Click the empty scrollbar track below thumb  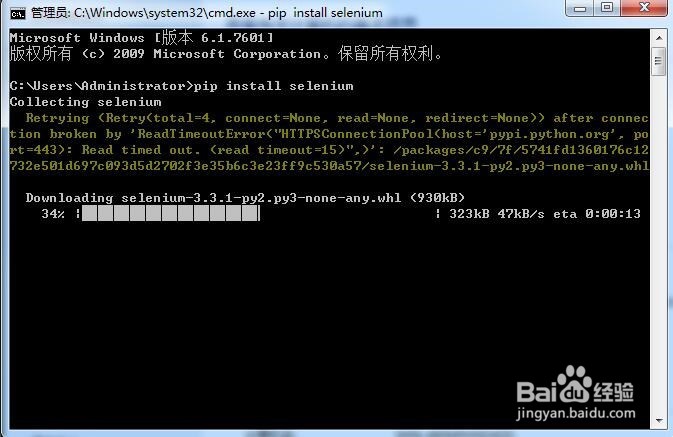pyautogui.click(x=659, y=245)
